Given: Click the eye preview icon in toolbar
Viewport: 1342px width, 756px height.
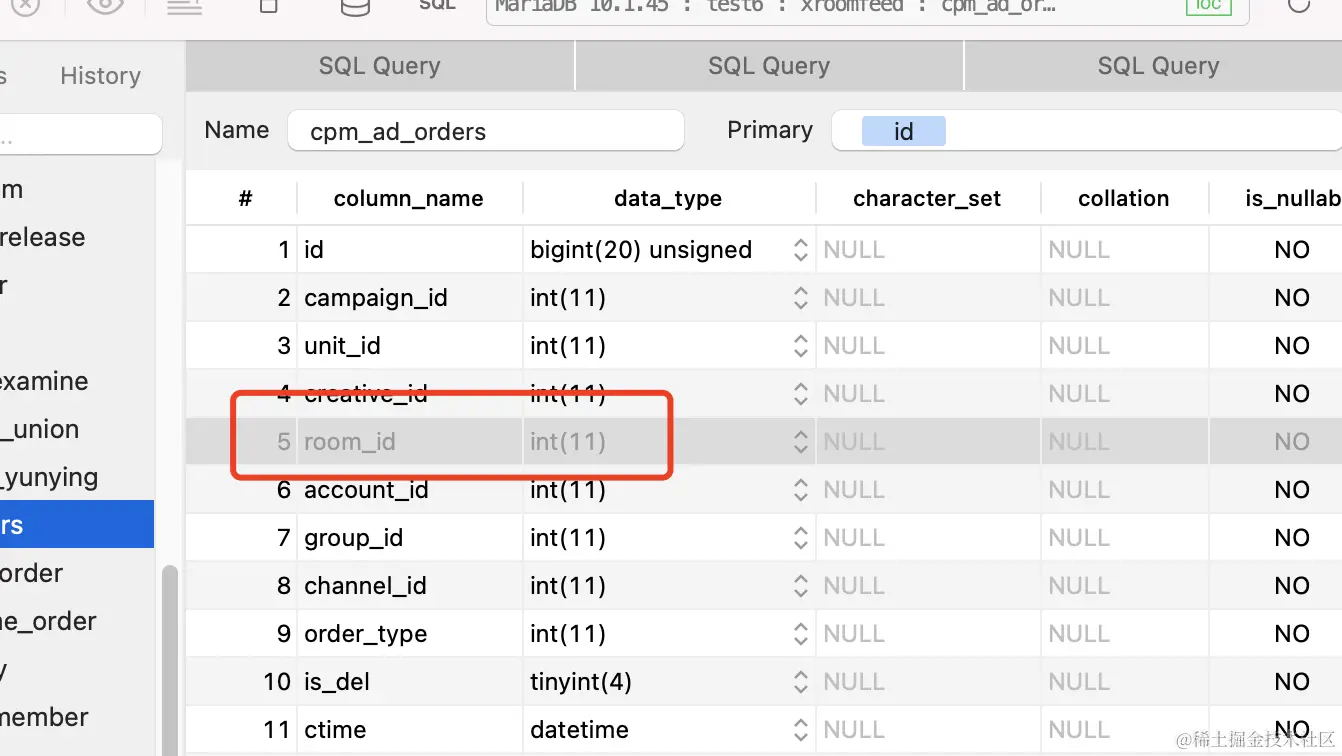Looking at the screenshot, I should [104, 6].
